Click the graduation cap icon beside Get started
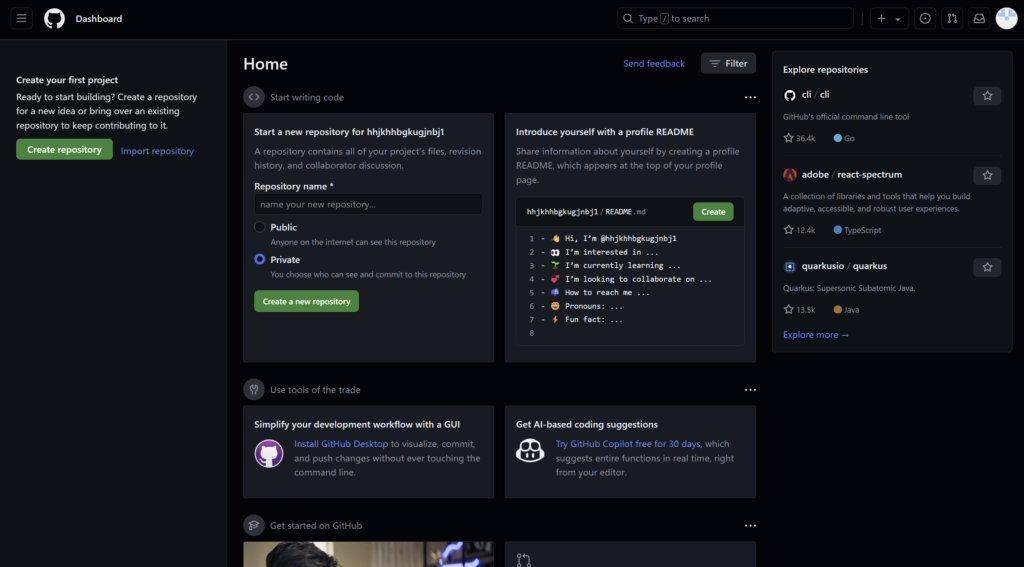The width and height of the screenshot is (1024, 567). click(254, 525)
